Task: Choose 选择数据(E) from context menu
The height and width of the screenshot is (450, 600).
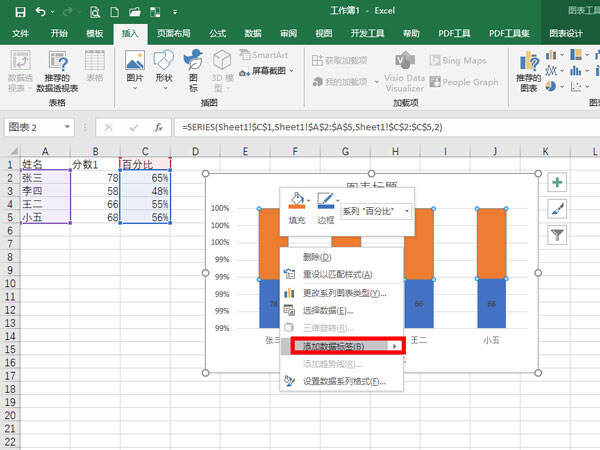Action: tap(341, 310)
